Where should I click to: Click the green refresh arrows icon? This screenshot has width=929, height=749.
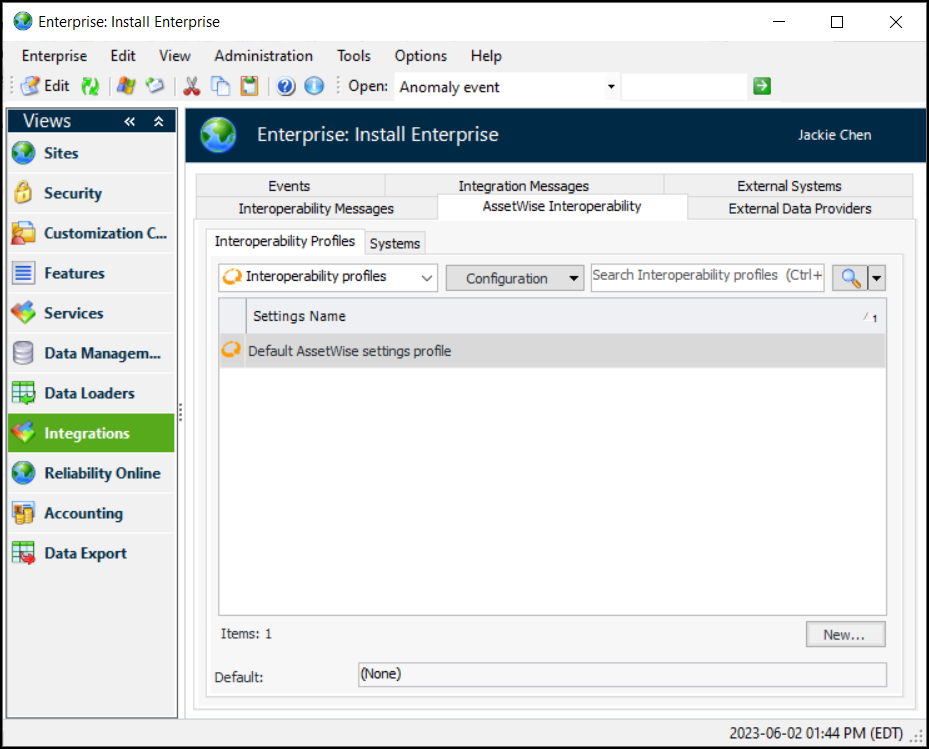[90, 87]
